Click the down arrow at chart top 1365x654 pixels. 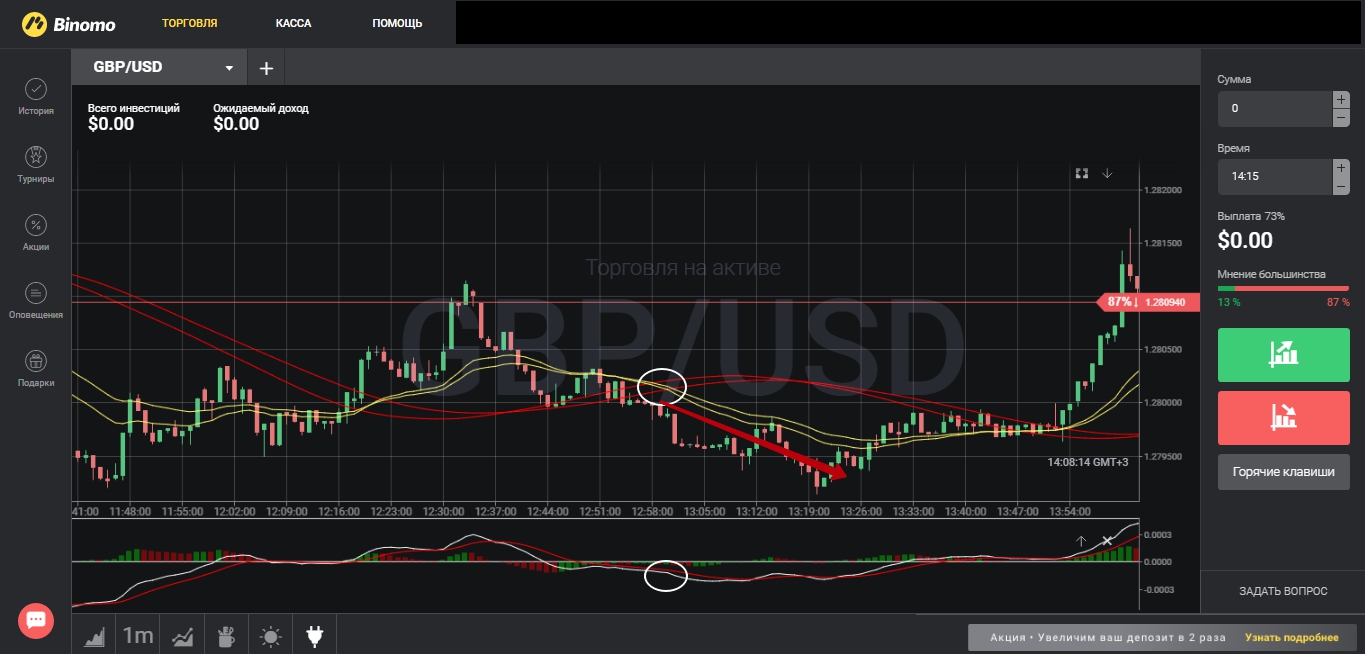click(1107, 173)
